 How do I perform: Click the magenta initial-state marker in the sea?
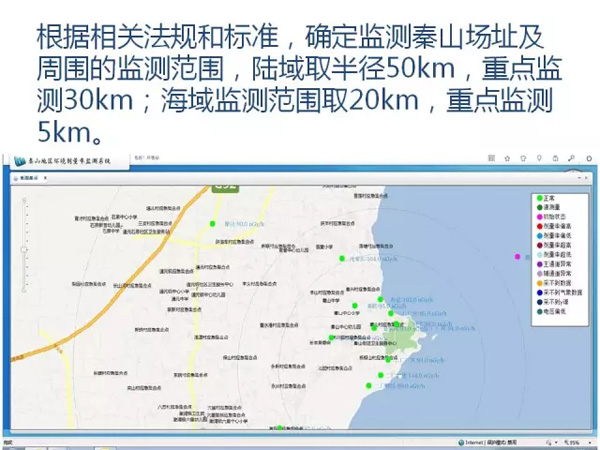(517, 257)
